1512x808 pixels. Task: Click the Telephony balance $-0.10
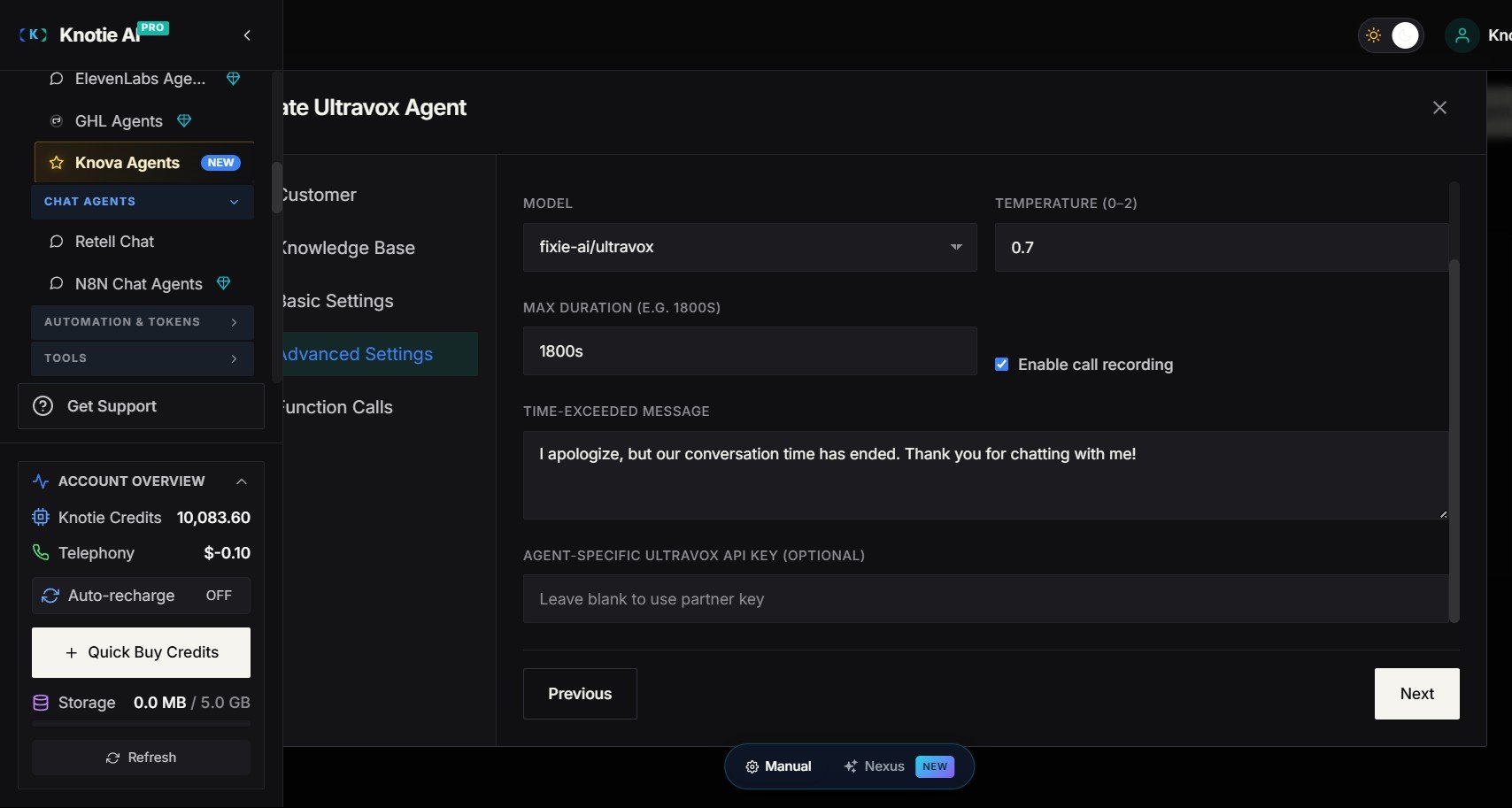pyautogui.click(x=227, y=552)
